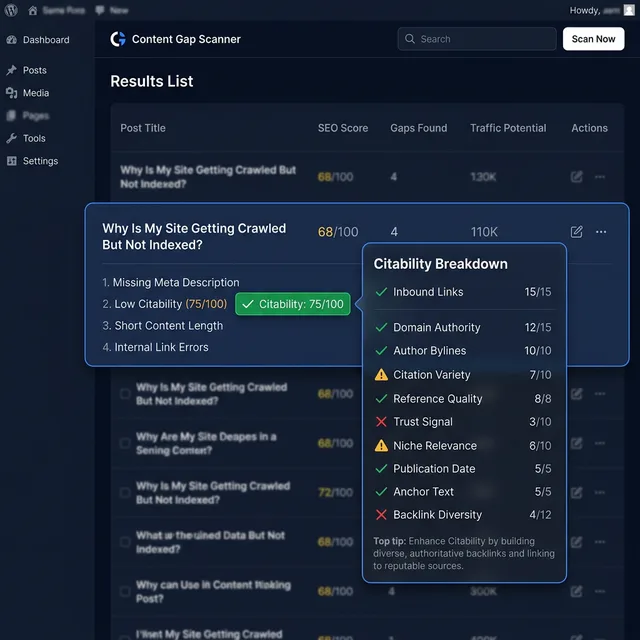Click the warning icon beside Citation Variety

point(381,374)
